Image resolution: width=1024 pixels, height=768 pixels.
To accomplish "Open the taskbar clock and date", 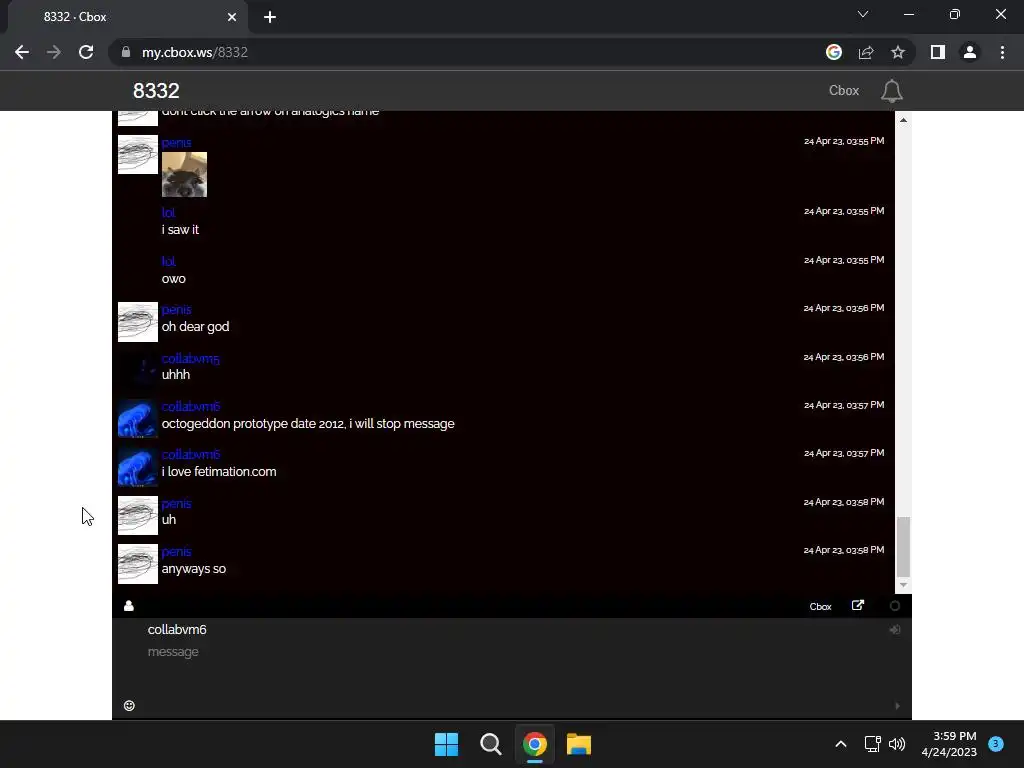I will [949, 744].
